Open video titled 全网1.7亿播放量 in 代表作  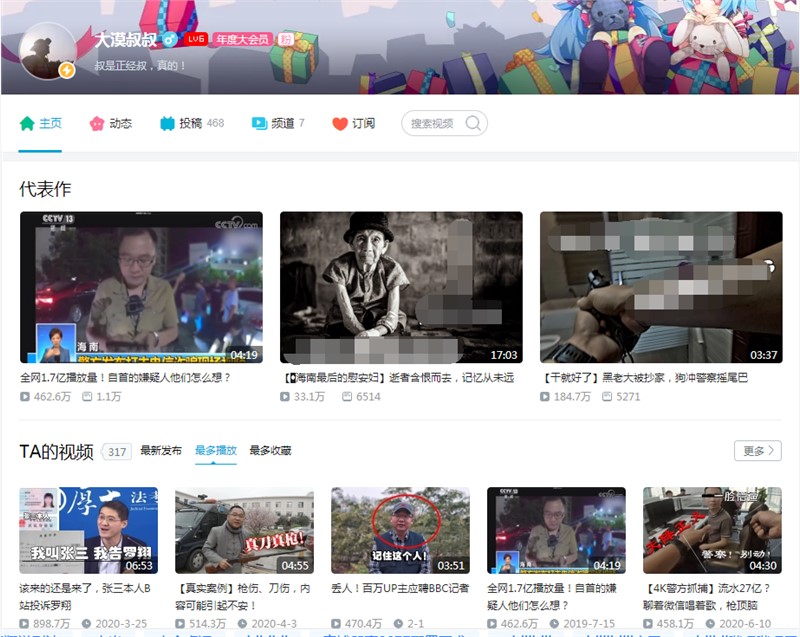(x=125, y=378)
